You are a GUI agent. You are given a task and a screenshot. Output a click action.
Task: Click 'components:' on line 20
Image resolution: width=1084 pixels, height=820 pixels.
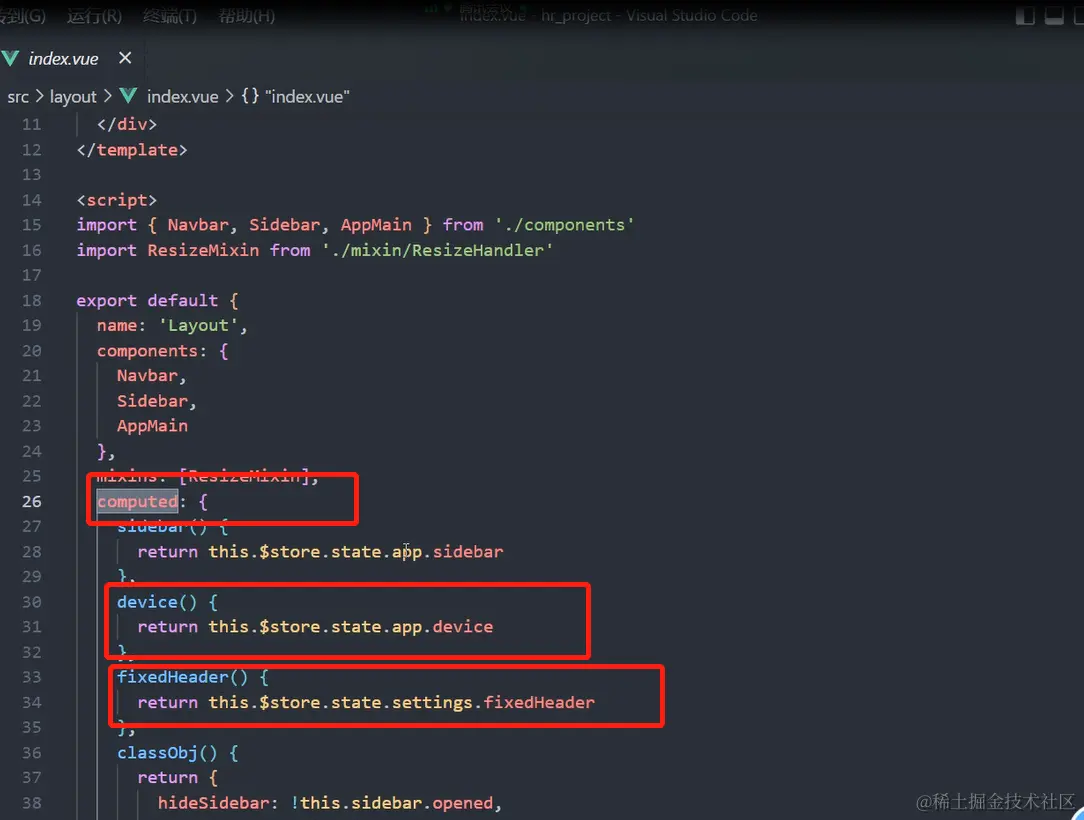click(152, 351)
